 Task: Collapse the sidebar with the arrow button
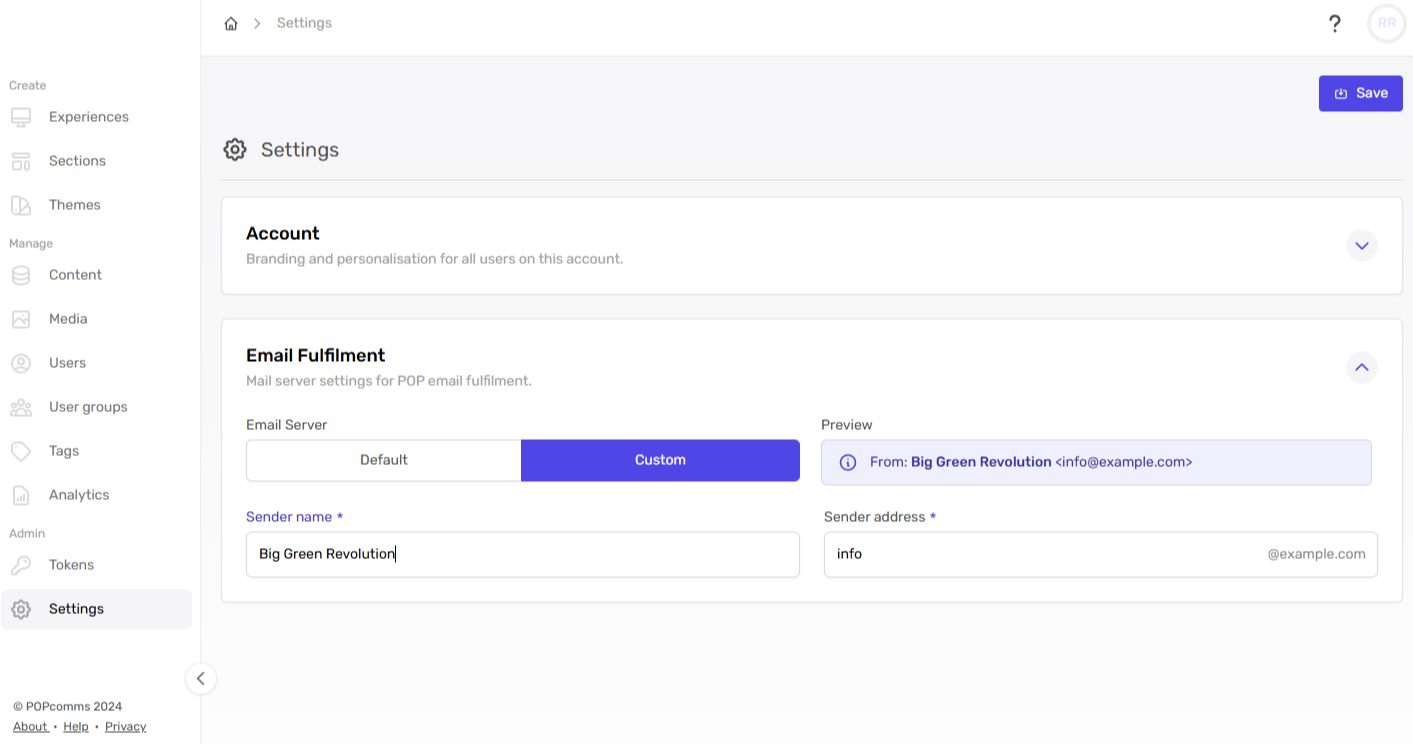200,678
